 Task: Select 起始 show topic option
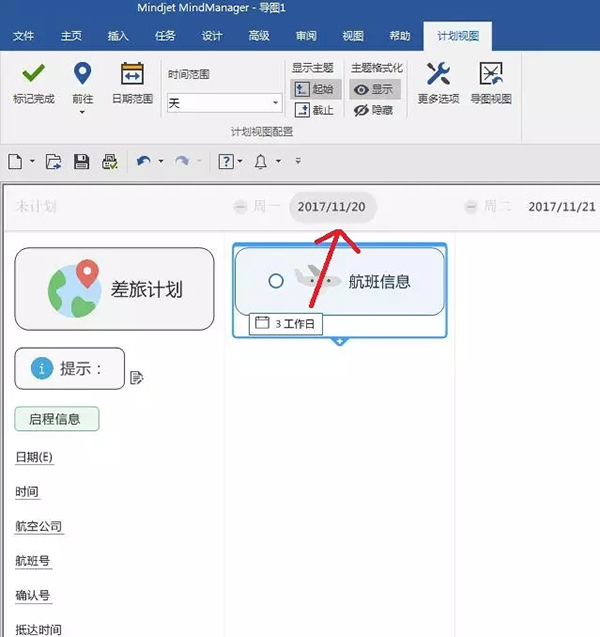(x=315, y=89)
